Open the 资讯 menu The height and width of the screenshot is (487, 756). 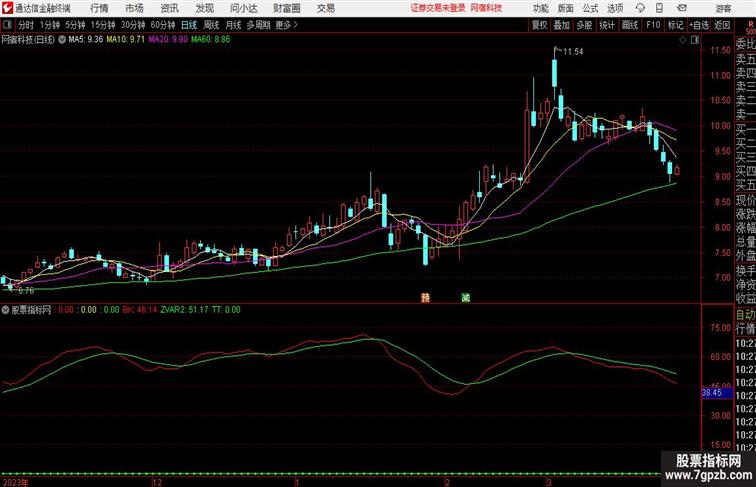(x=169, y=8)
